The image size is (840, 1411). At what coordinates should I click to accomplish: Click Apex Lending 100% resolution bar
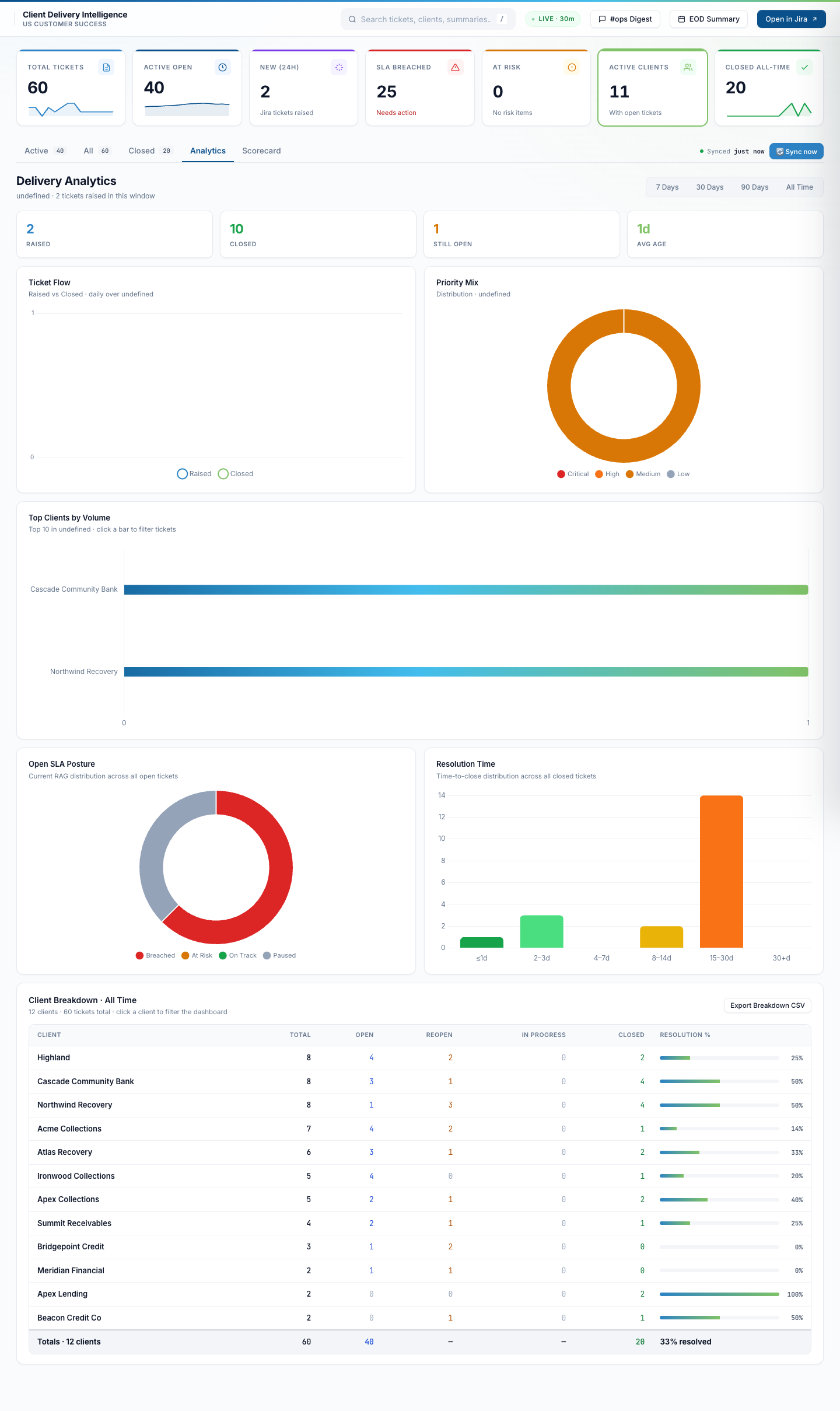(719, 1294)
